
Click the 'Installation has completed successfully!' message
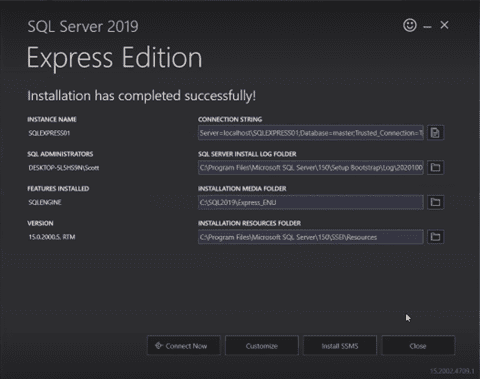(x=141, y=96)
